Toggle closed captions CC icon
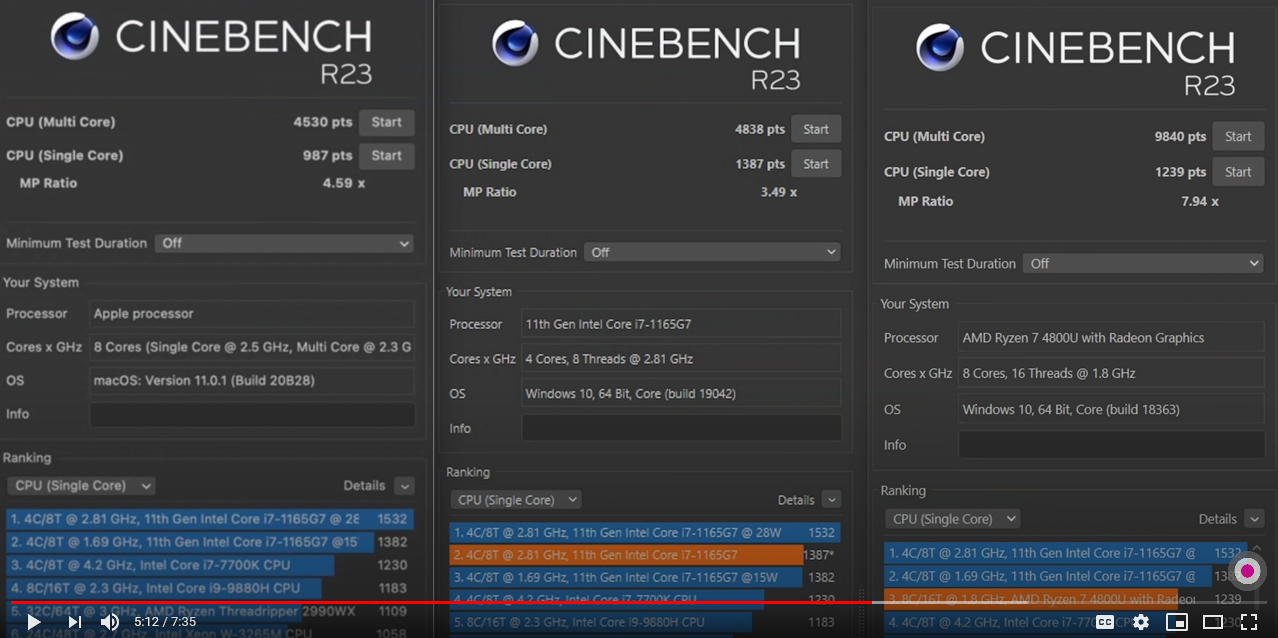Screen dimensions: 1278x638 pos(1105,622)
